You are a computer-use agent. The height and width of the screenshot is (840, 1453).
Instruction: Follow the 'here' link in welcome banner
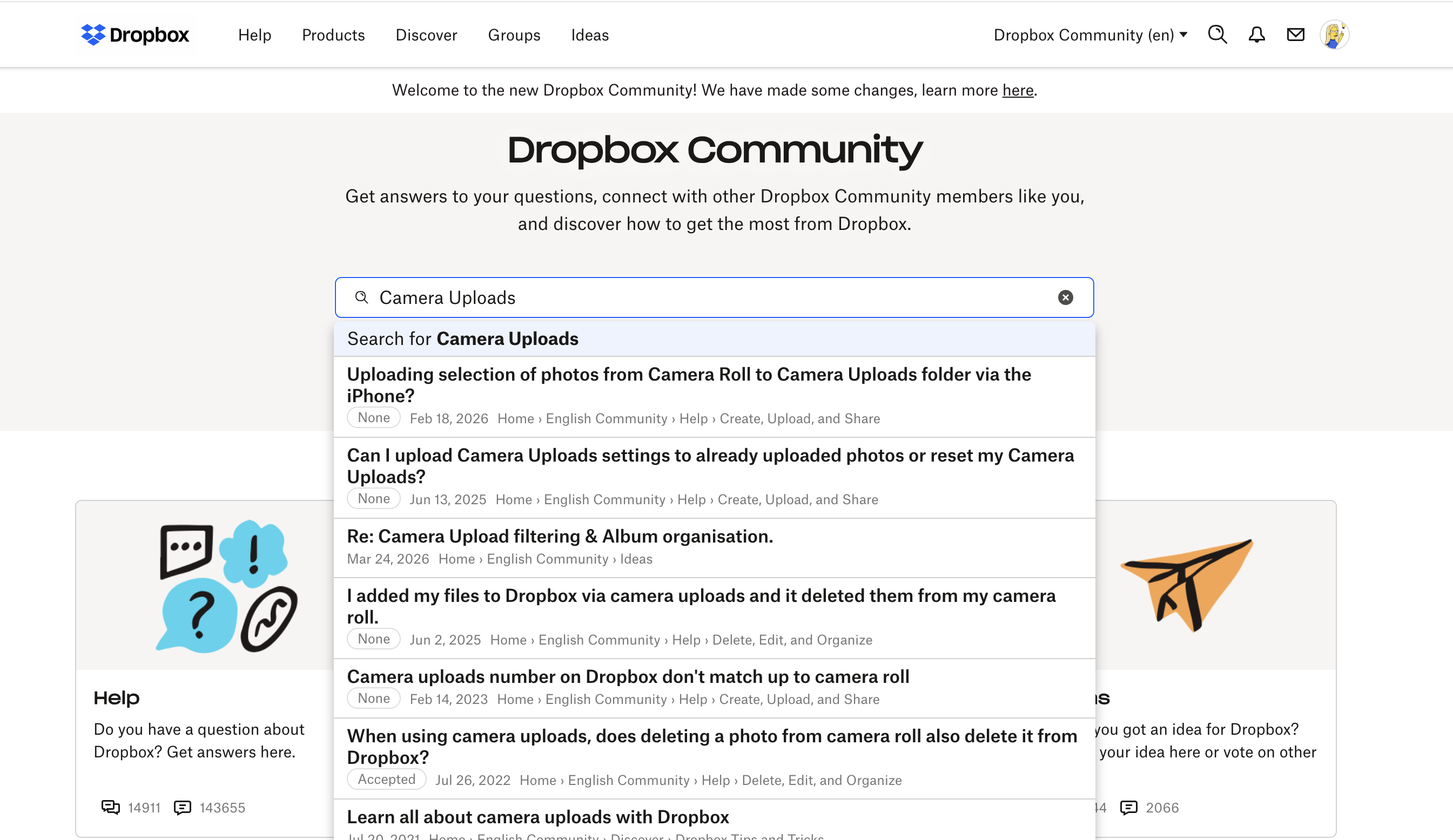pos(1018,91)
